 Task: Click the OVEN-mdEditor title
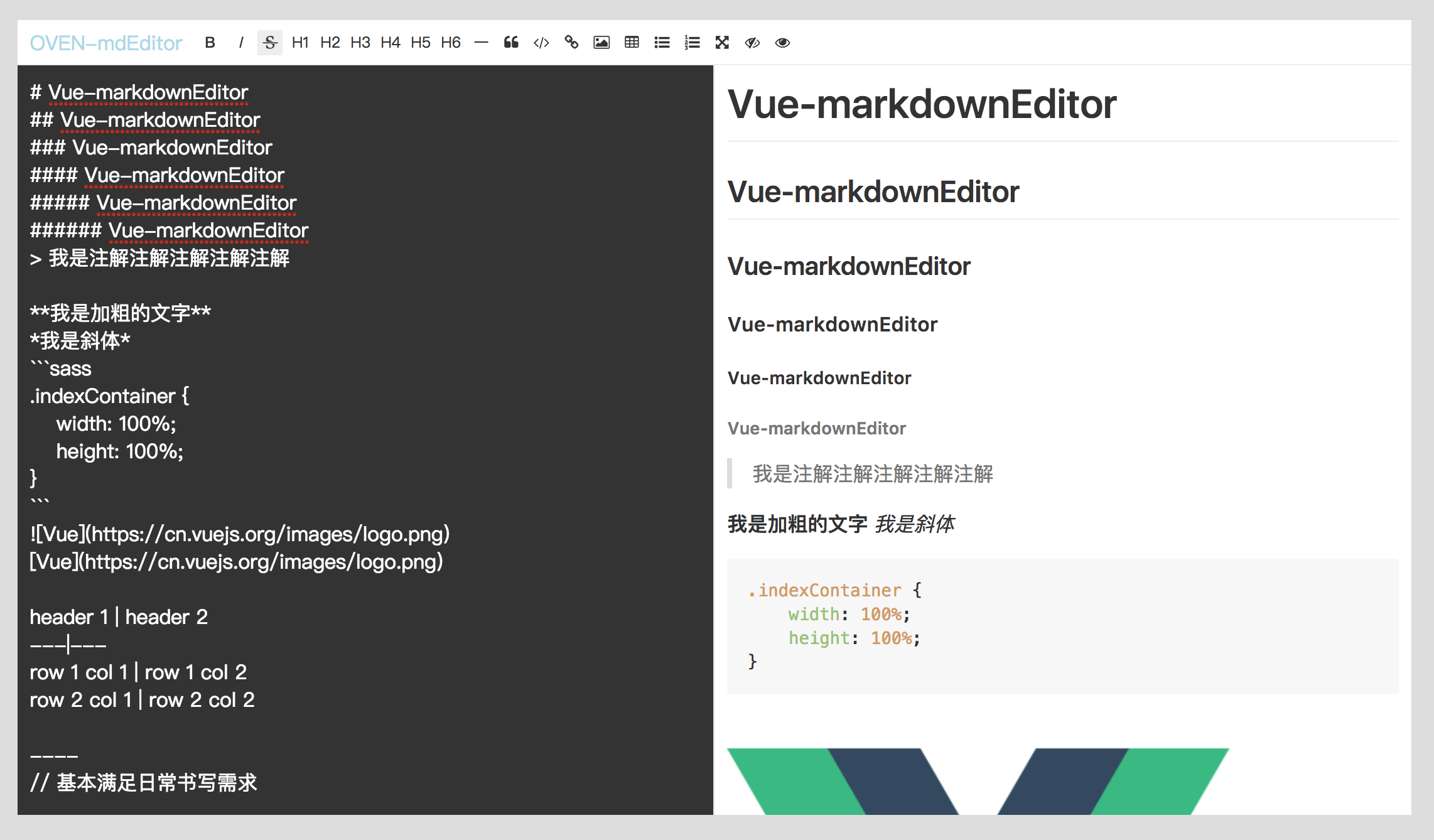(x=106, y=42)
